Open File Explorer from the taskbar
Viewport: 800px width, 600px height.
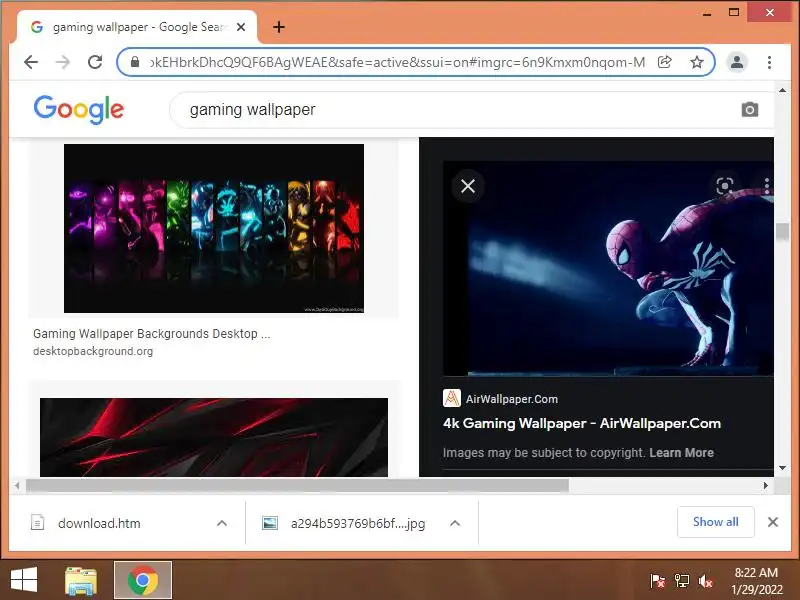click(x=81, y=581)
